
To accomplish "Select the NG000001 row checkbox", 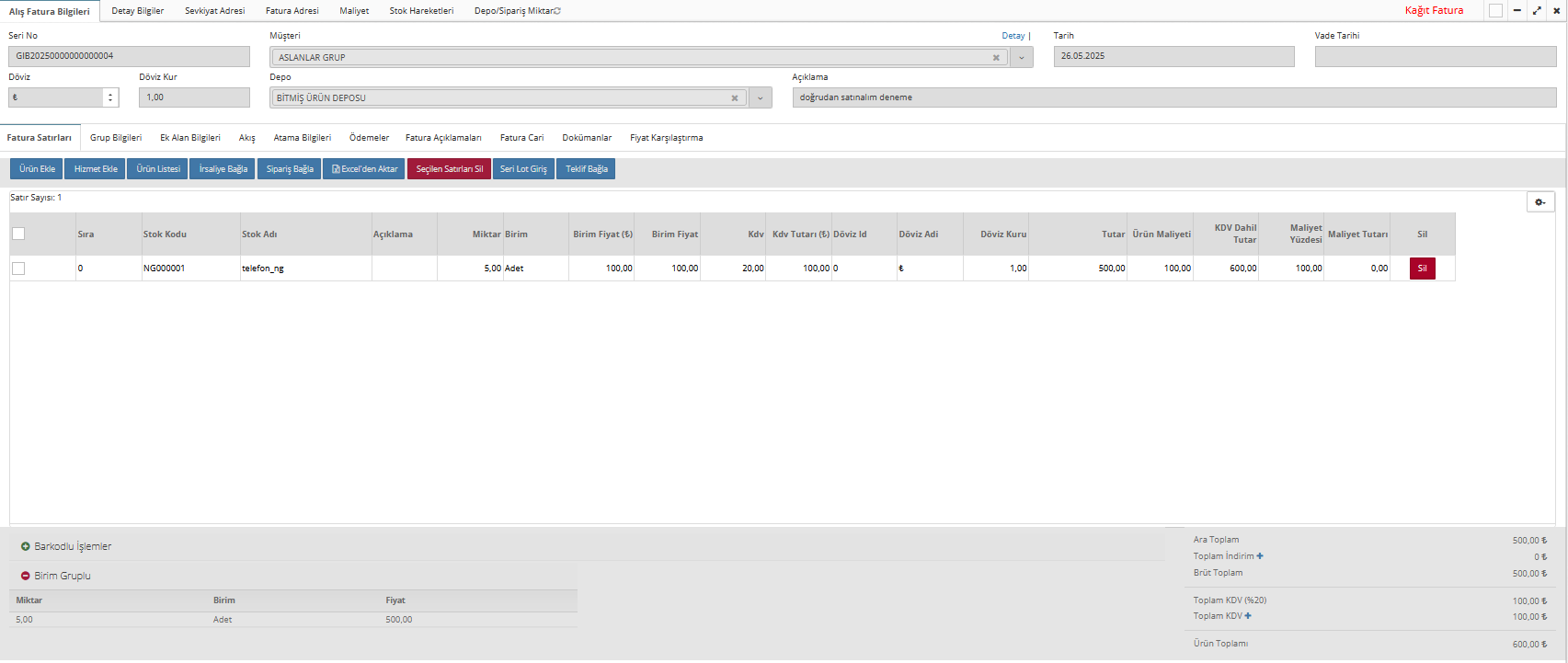I will coord(18,269).
